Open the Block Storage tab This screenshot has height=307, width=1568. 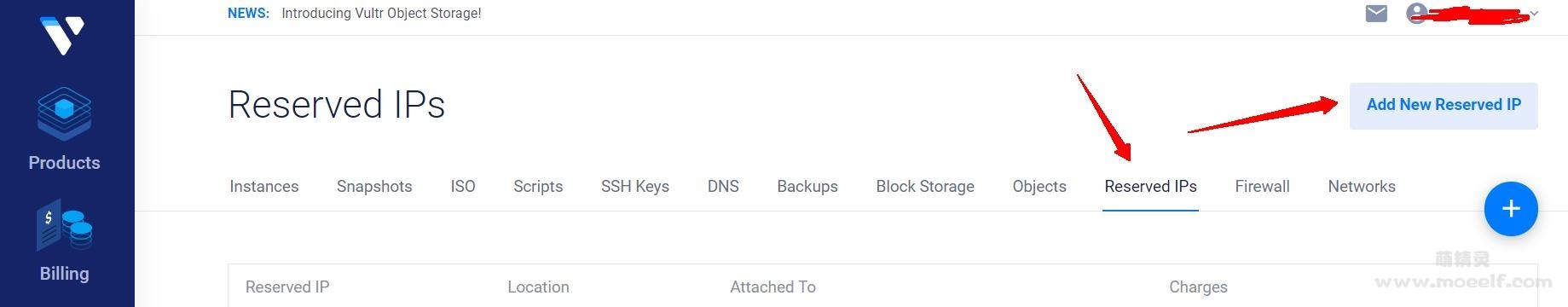point(925,187)
